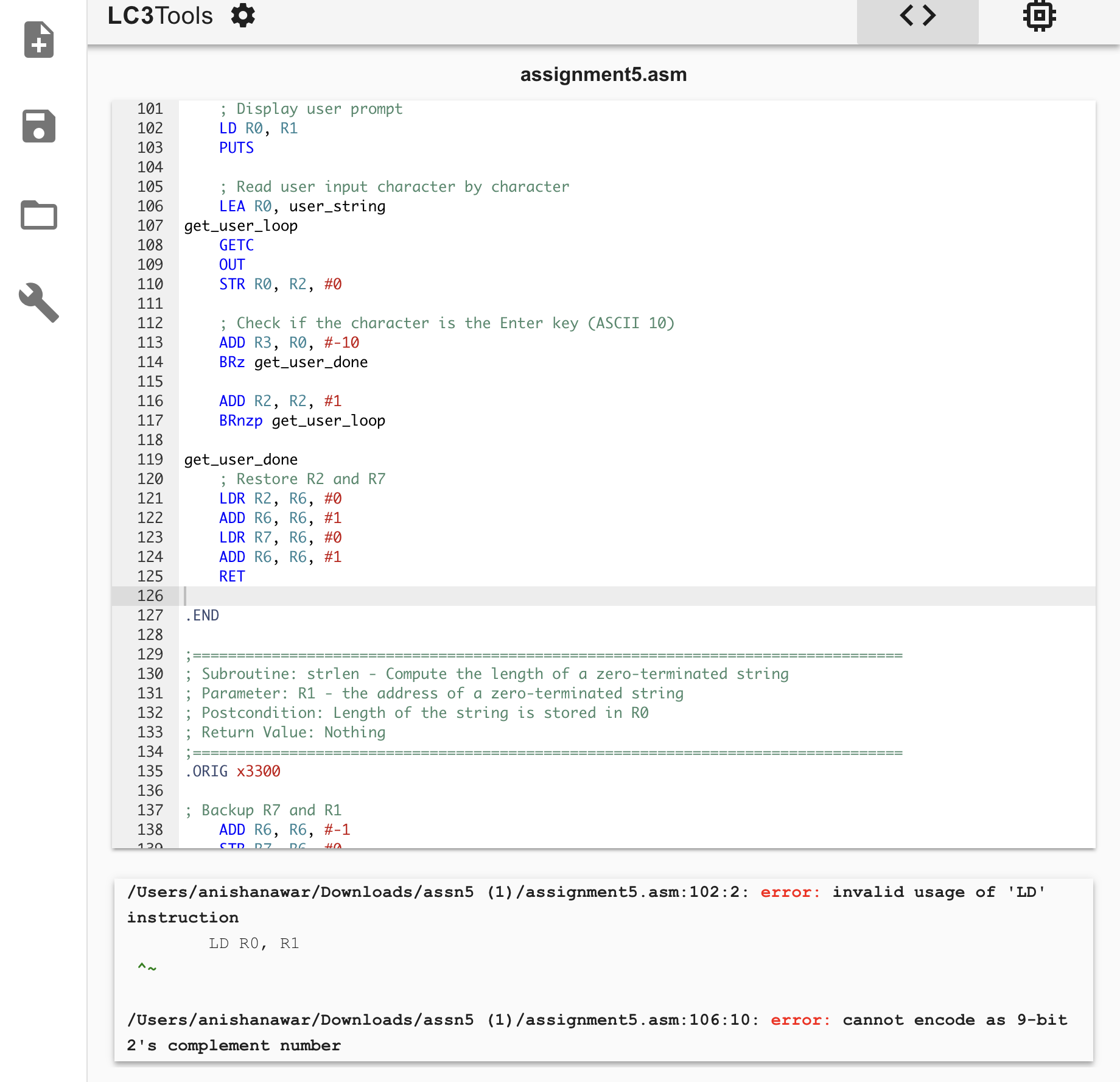This screenshot has width=1120, height=1082.
Task: Place cursor on the PUTS instruction
Action: pos(236,147)
